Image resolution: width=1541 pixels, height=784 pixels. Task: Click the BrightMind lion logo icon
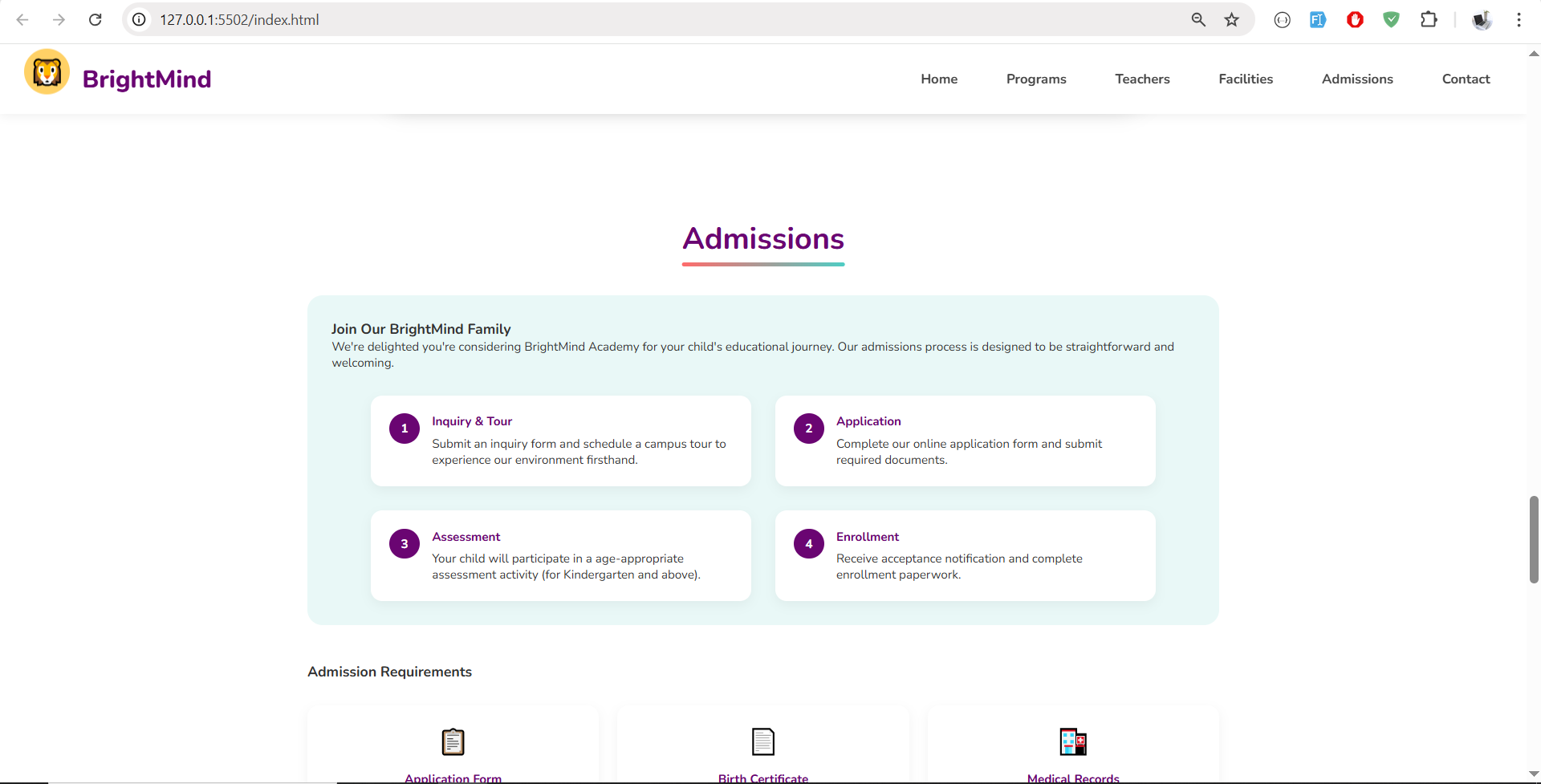(x=47, y=72)
